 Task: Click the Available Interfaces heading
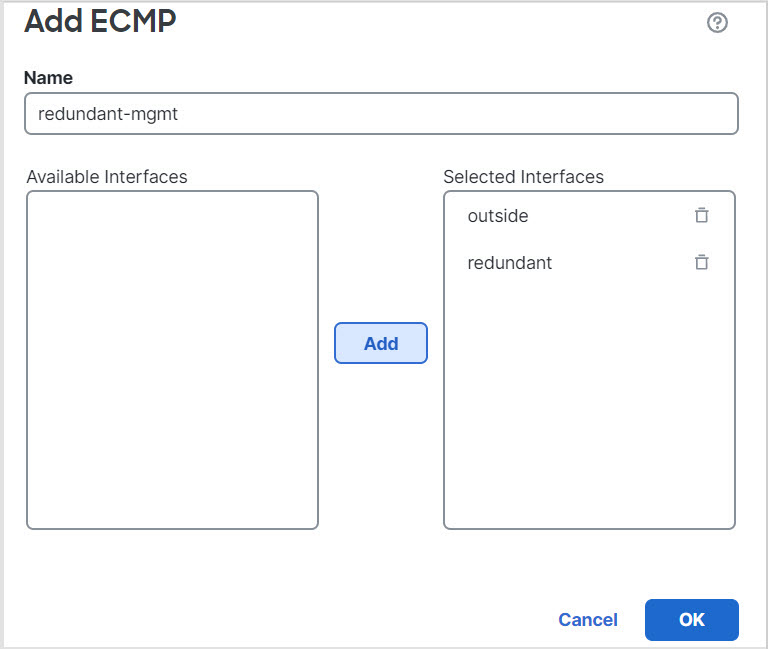107,177
